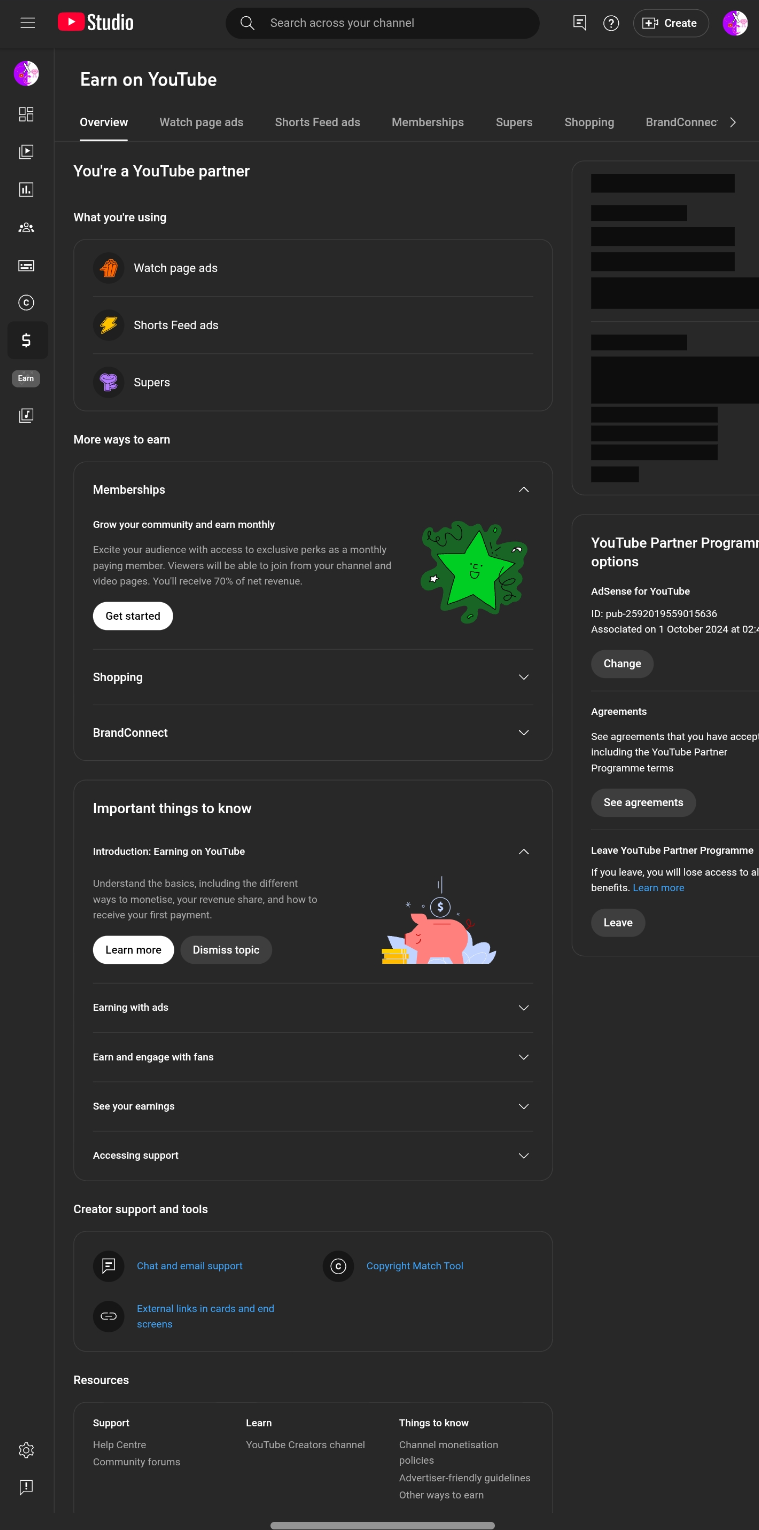Open the Community forums link

point(137,1462)
